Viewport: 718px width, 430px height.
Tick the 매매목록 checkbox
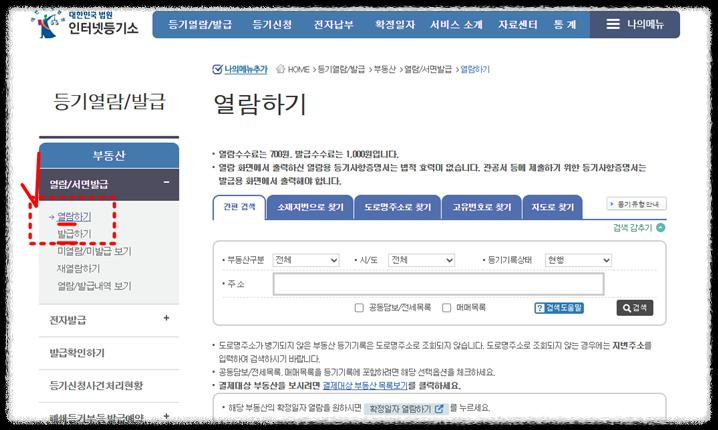tap(446, 308)
